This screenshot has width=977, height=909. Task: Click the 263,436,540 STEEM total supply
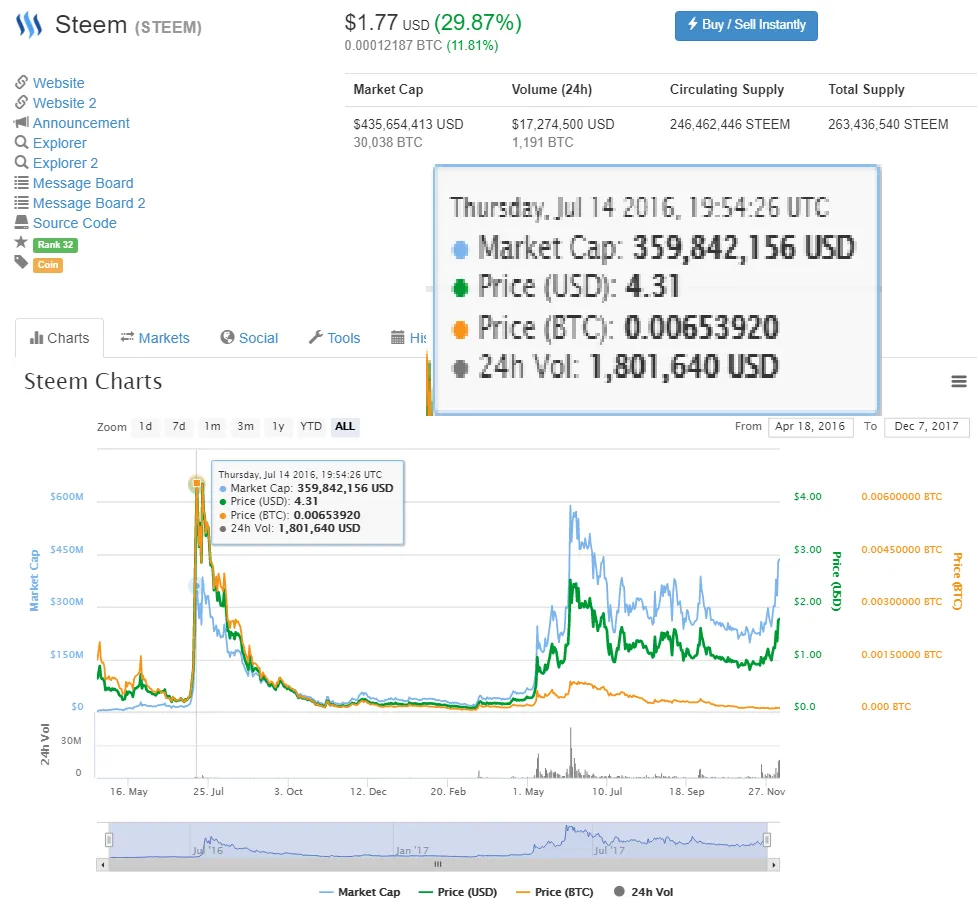888,125
